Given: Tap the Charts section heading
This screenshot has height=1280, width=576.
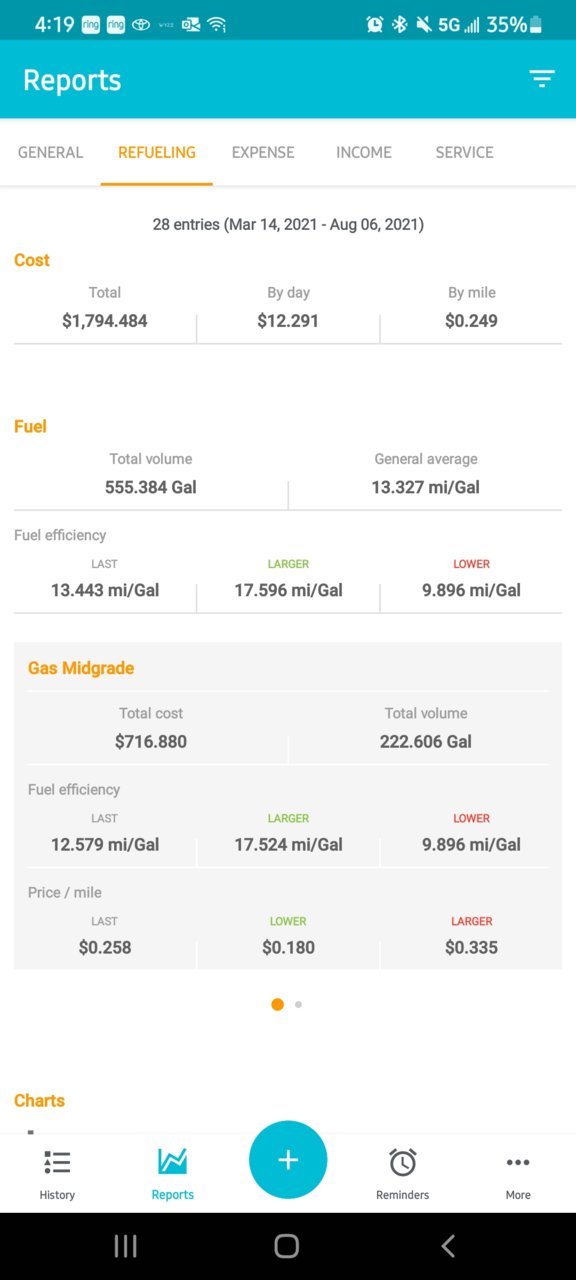Looking at the screenshot, I should tap(39, 1100).
